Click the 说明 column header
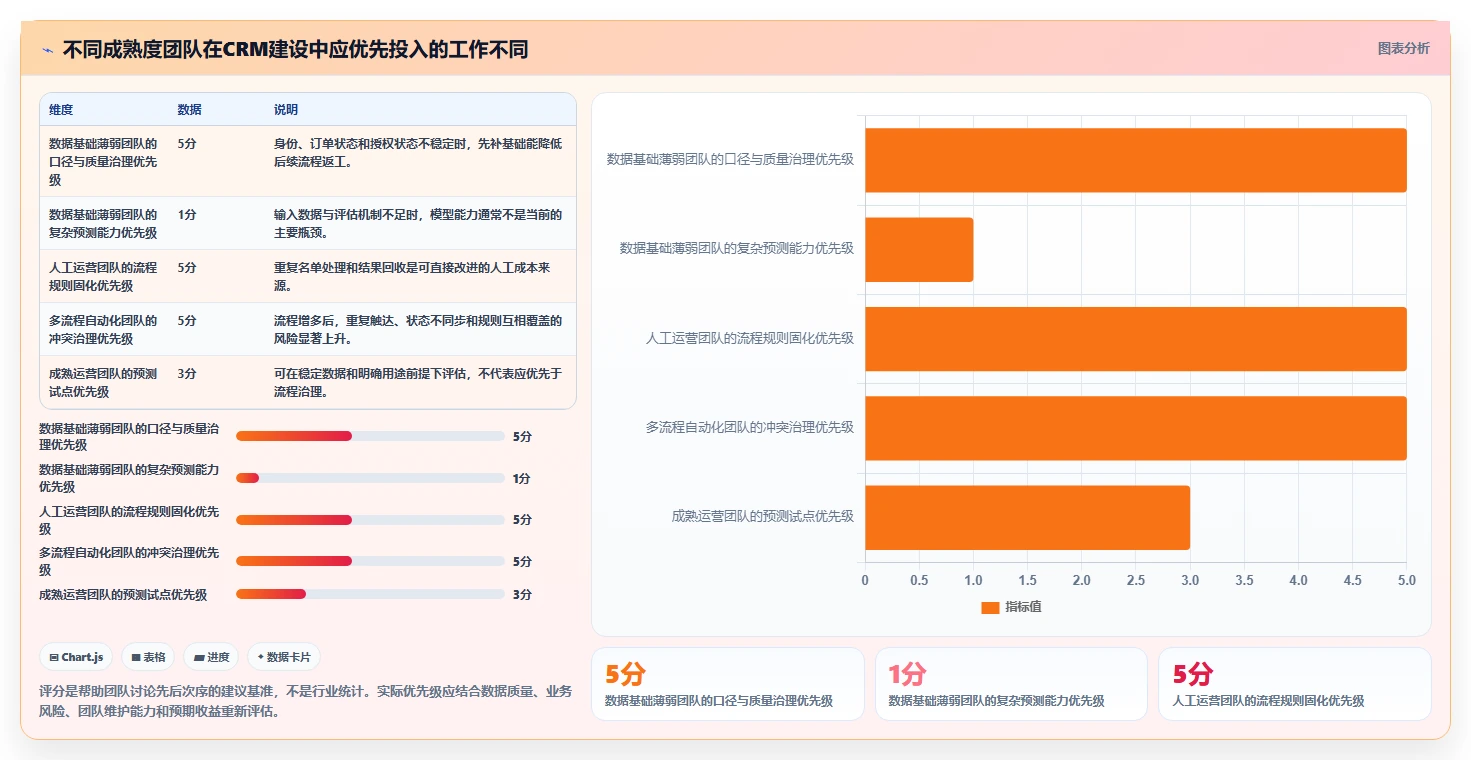This screenshot has height=760, width=1471. pyautogui.click(x=286, y=110)
